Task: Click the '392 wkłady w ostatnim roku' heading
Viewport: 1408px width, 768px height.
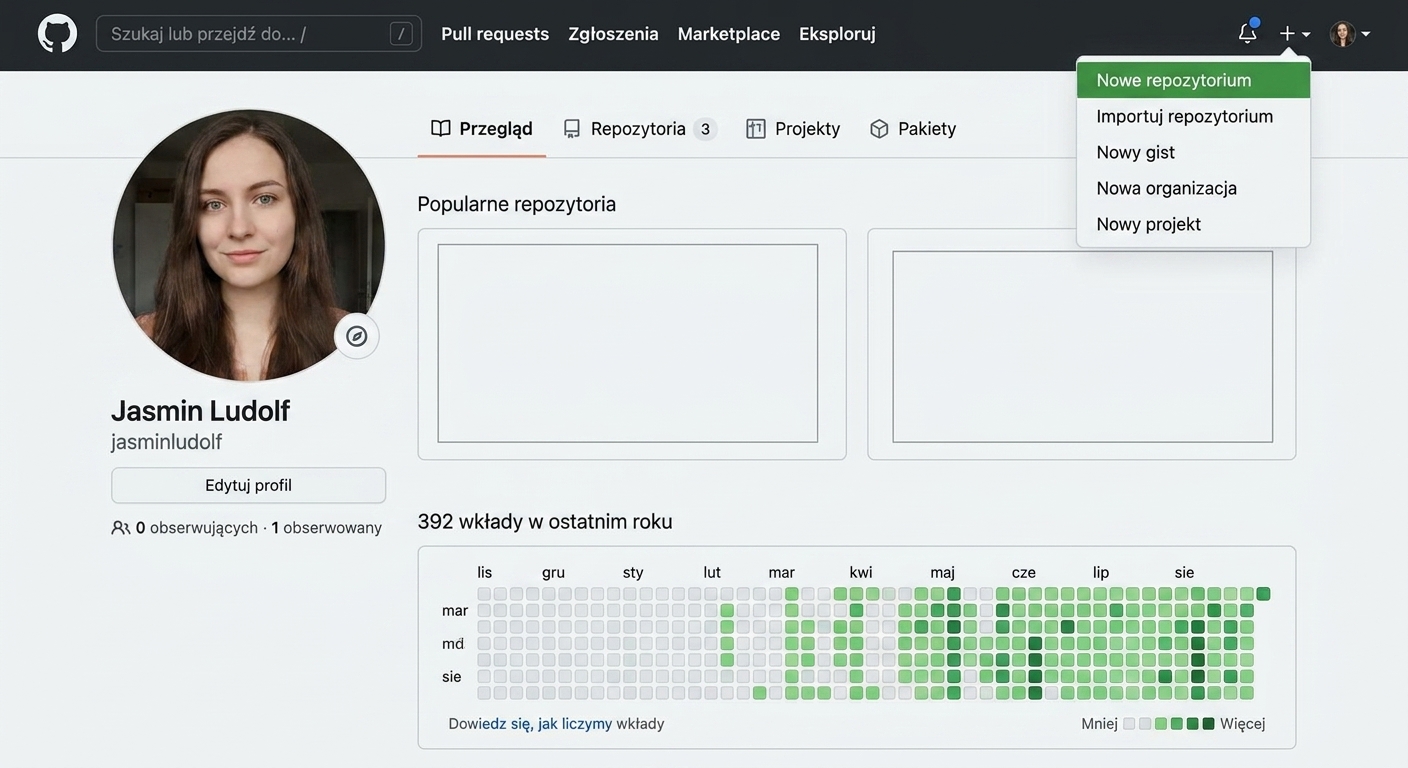Action: (545, 521)
